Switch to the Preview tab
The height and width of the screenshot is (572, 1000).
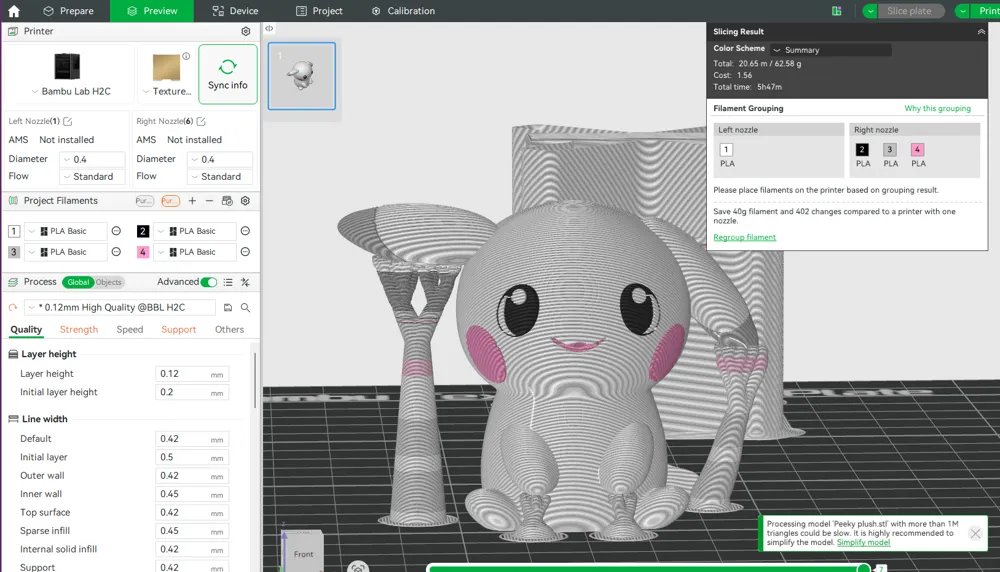click(152, 11)
